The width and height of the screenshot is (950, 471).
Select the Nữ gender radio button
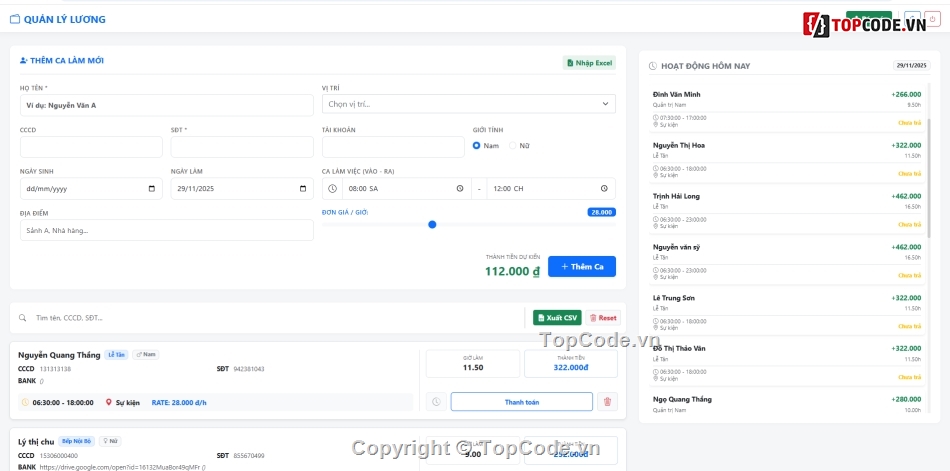513,146
